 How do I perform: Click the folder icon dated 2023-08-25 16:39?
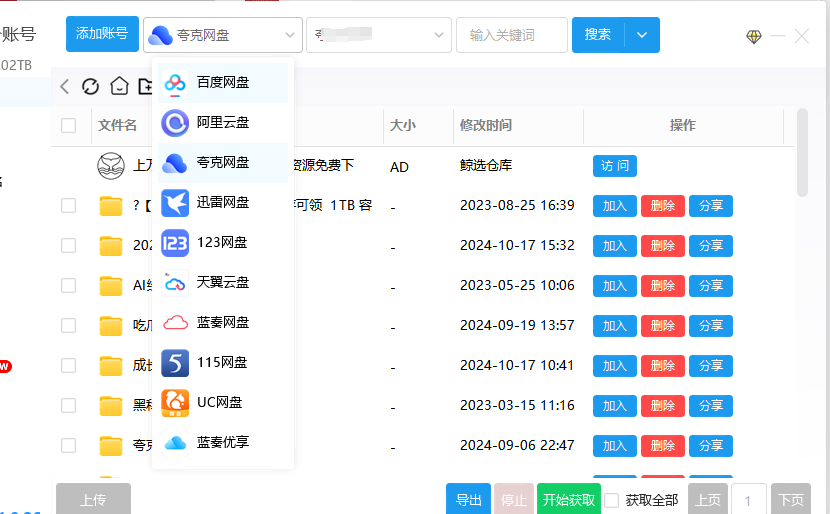(111, 206)
